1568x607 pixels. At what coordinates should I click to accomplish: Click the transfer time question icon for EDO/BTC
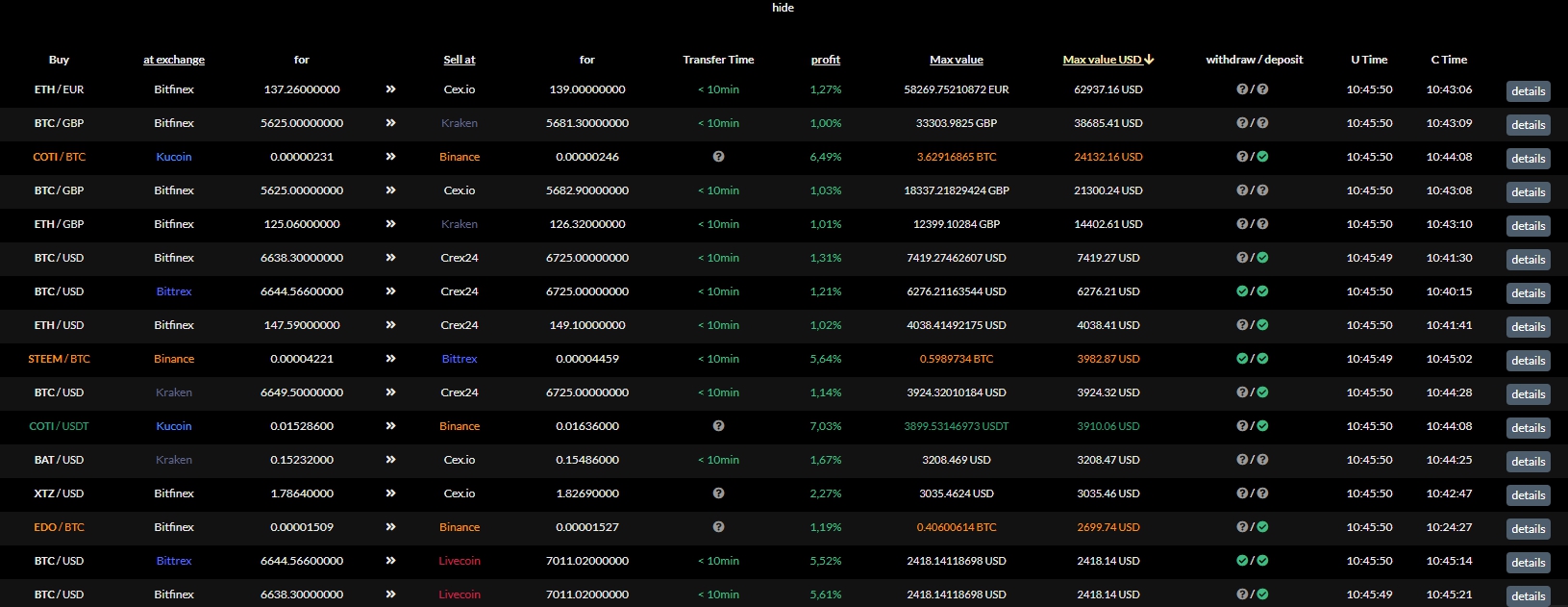(x=718, y=527)
